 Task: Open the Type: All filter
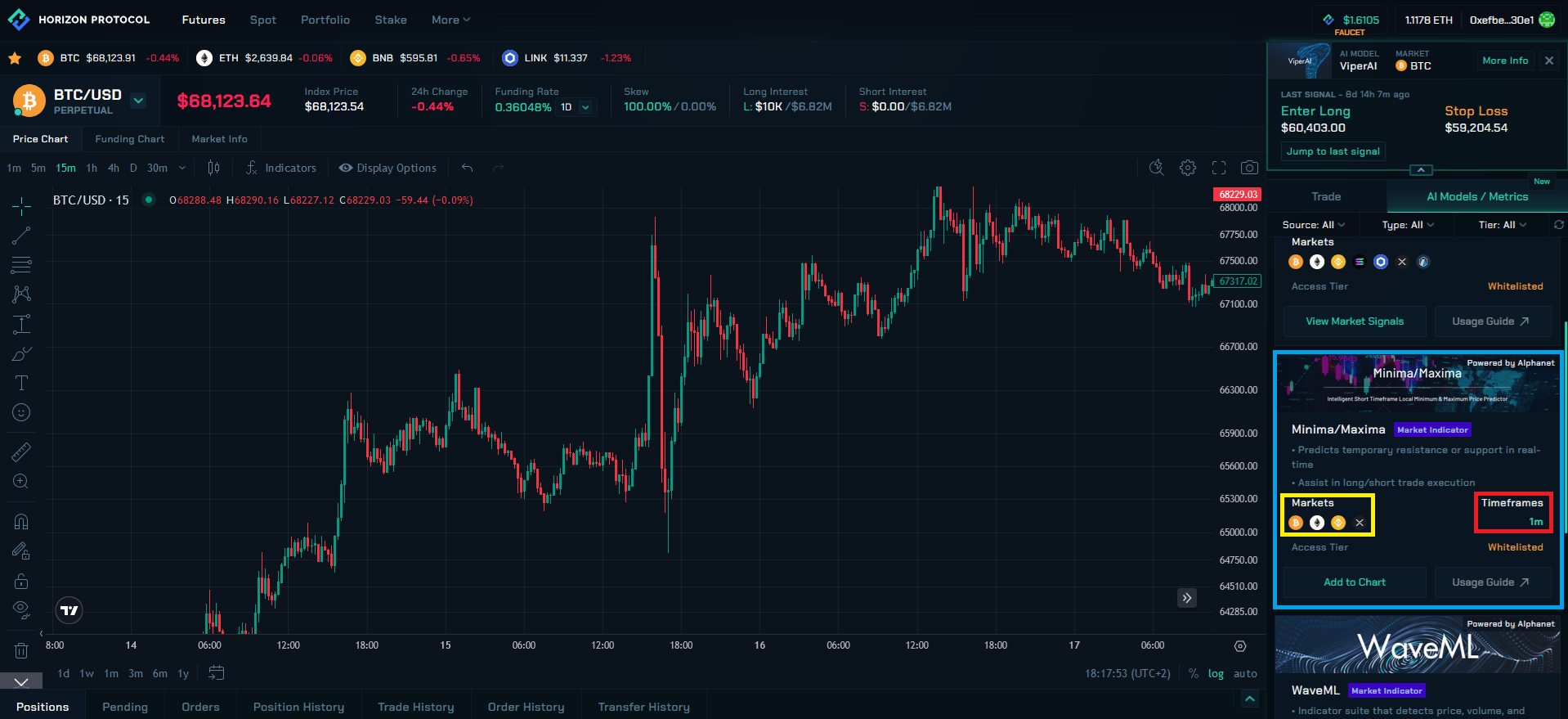click(x=1408, y=225)
